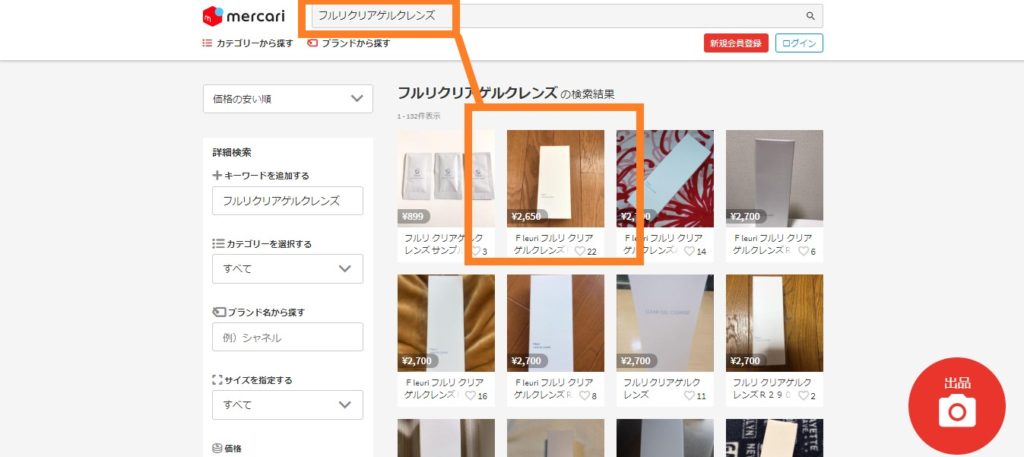
Task: Click the キーワードを追加する label
Action: coord(261,176)
